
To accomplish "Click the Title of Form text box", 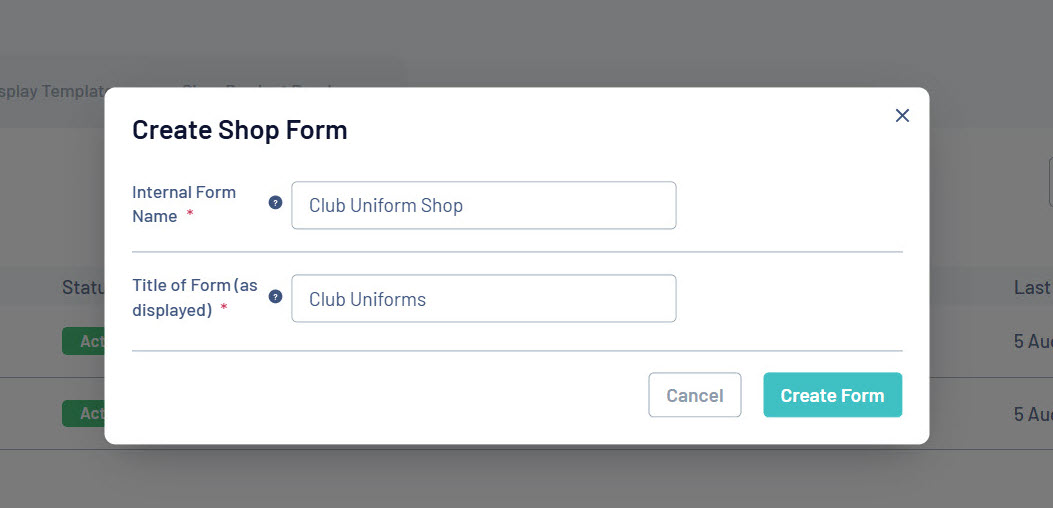I will [483, 299].
